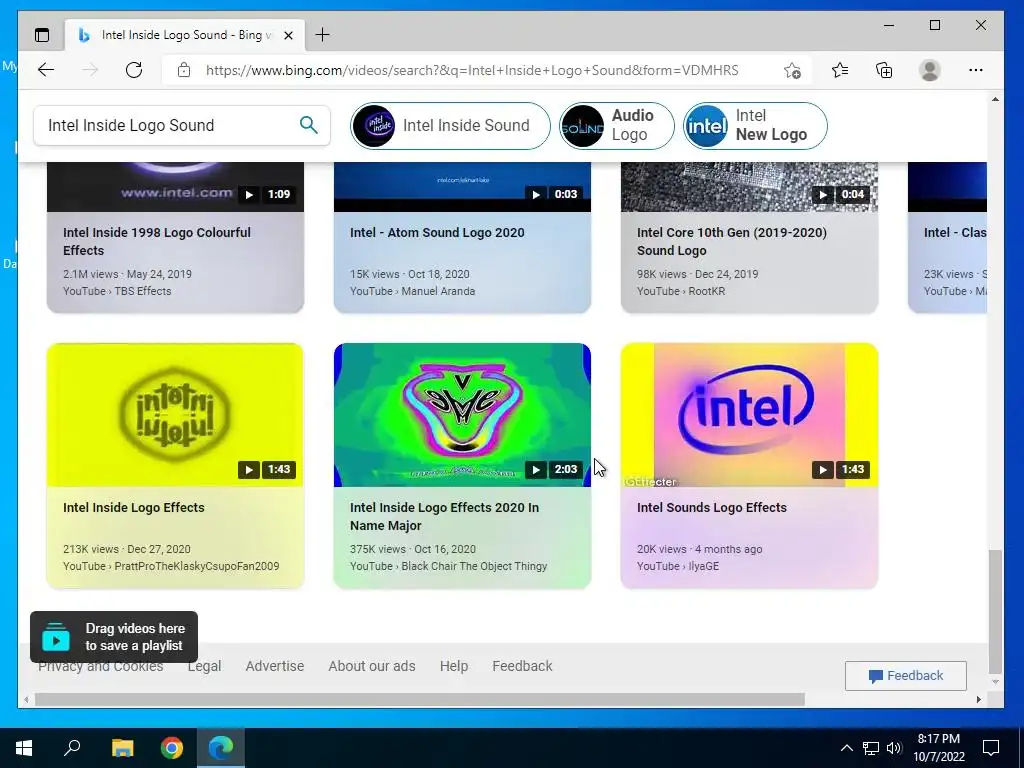This screenshot has width=1024, height=768.
Task: Open taskbar search magnifier
Action: [x=72, y=748]
